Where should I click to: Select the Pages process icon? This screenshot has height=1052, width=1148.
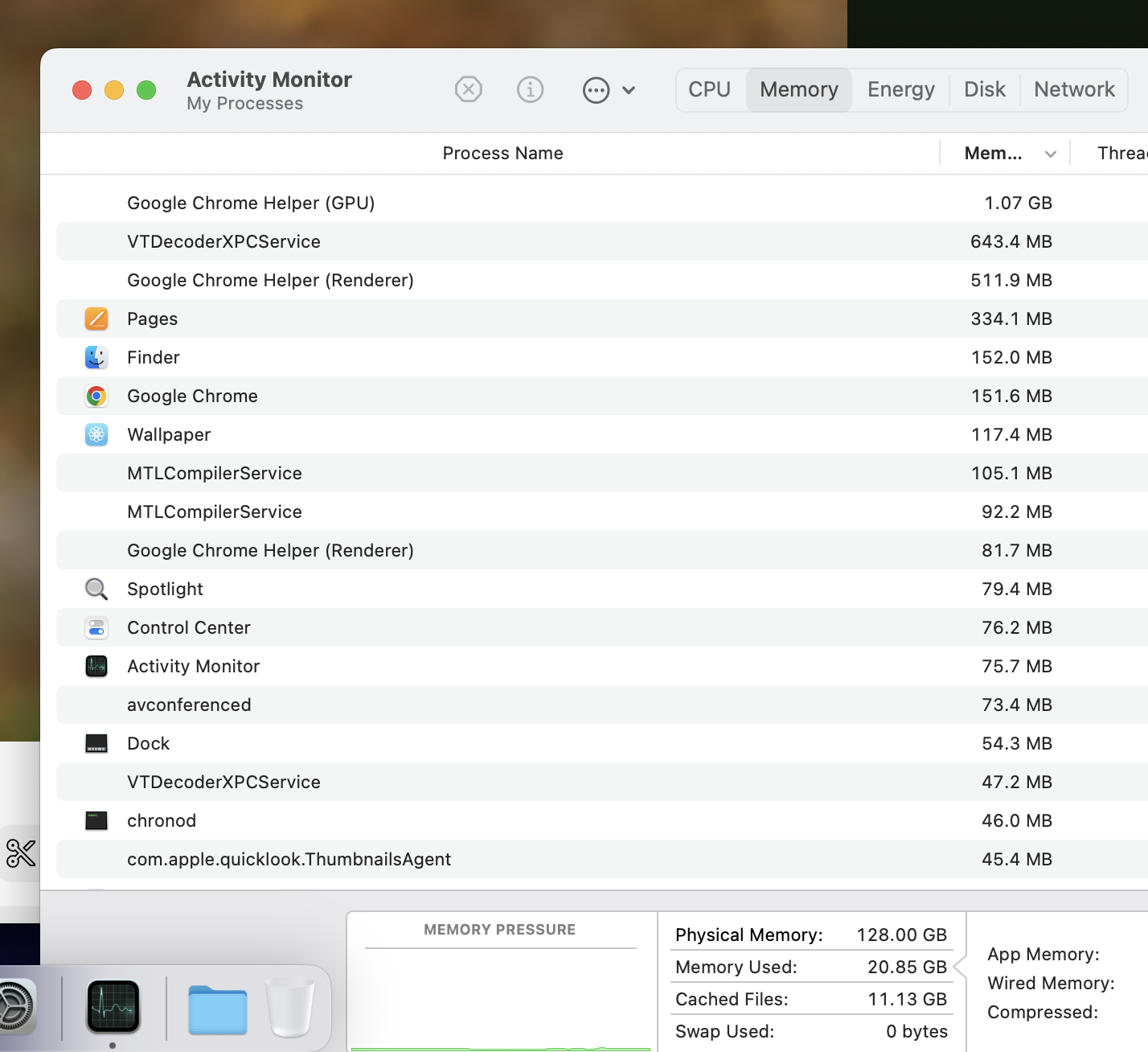click(x=96, y=318)
